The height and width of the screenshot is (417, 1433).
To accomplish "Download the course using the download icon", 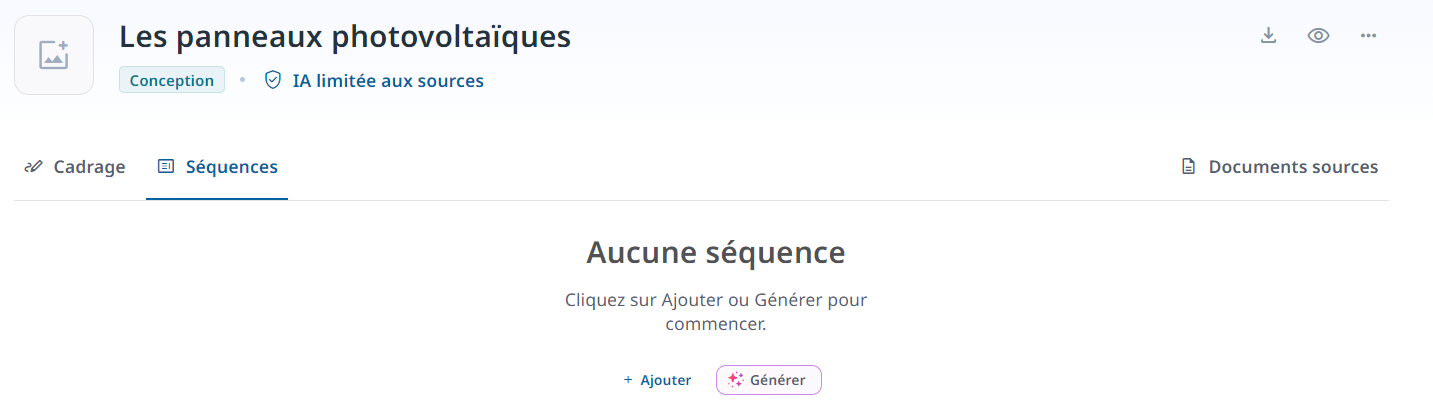I will pos(1268,36).
